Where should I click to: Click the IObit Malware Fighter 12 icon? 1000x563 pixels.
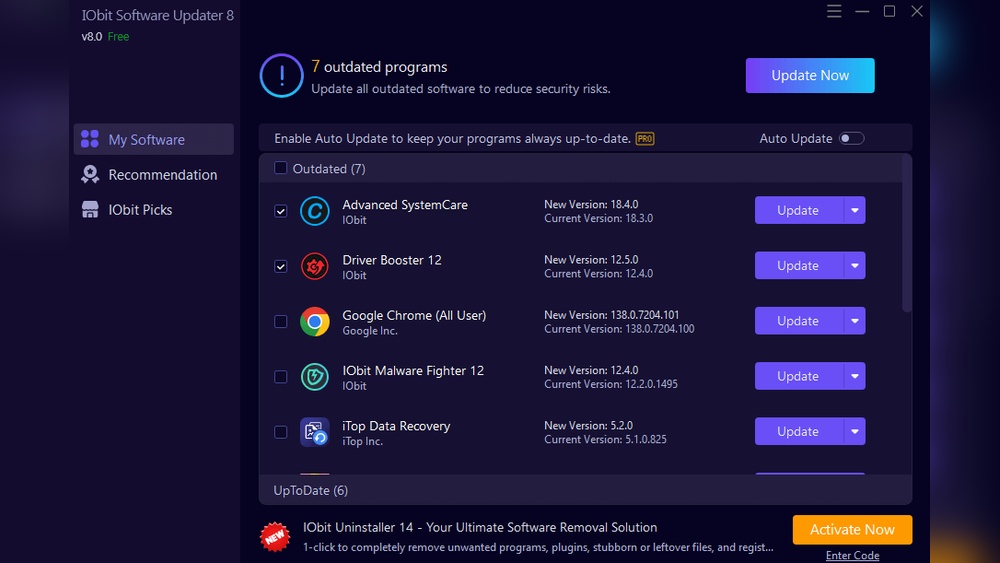(x=314, y=377)
